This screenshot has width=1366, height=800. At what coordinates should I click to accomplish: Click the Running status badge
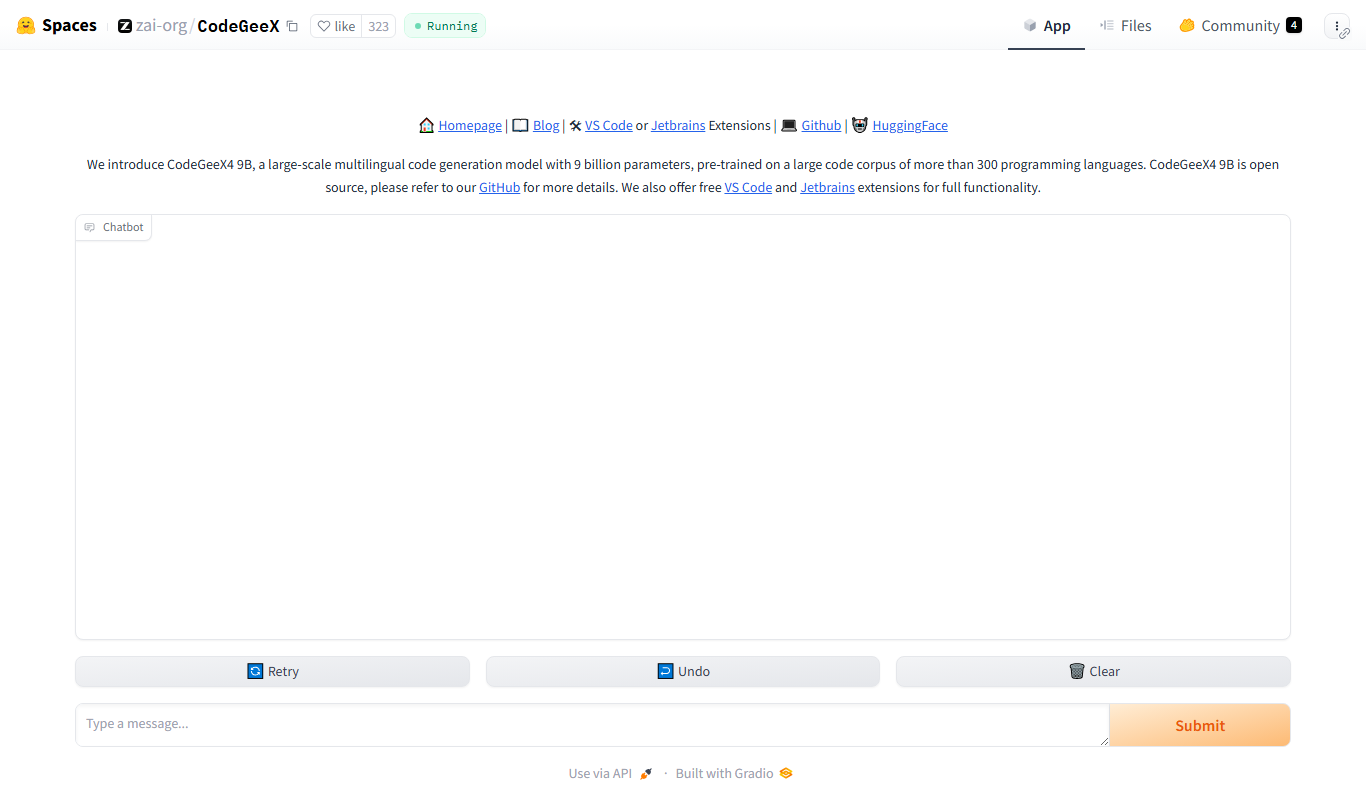[445, 26]
